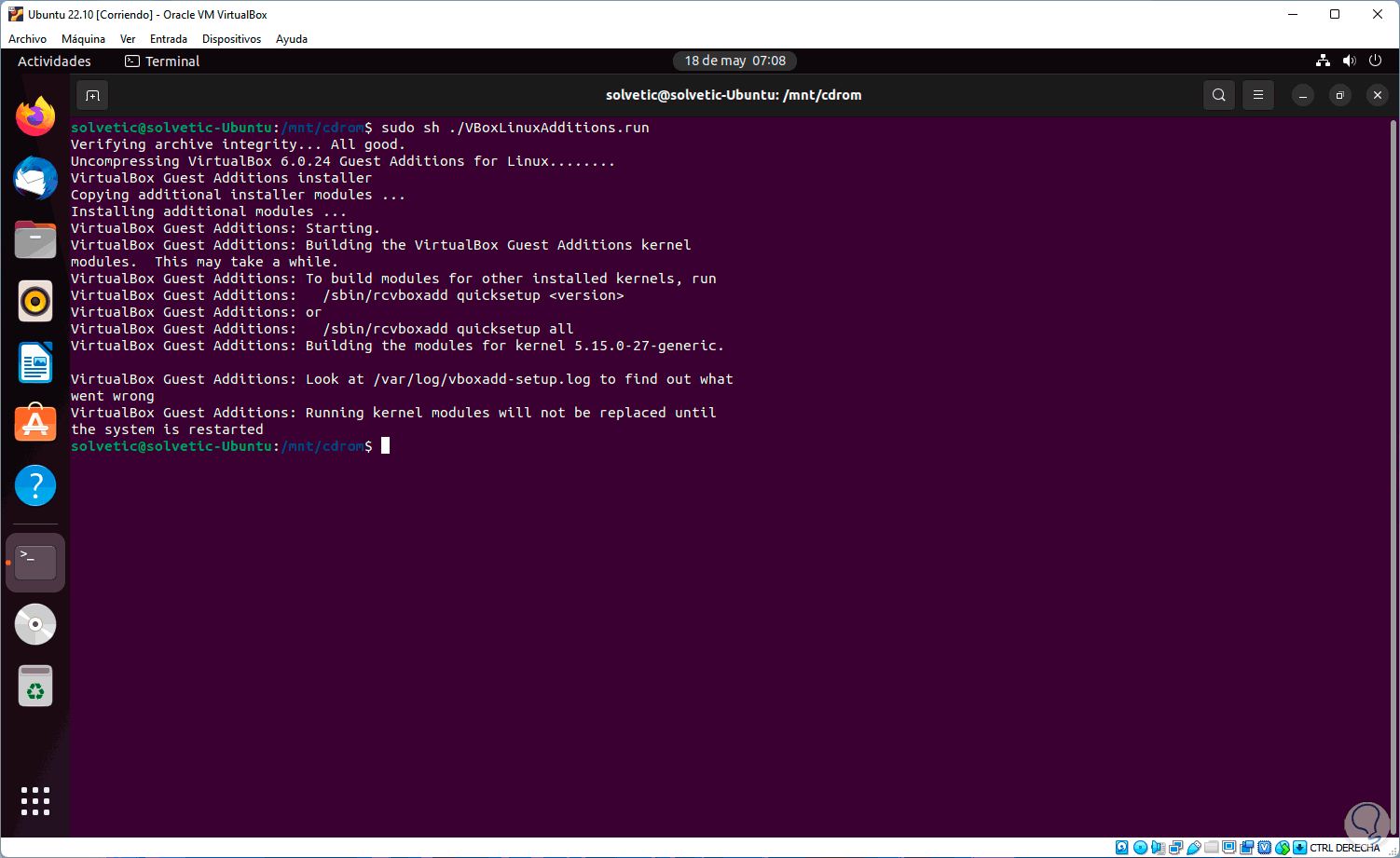This screenshot has height=858, width=1400.
Task: Open the terminal search tool
Action: [1219, 95]
